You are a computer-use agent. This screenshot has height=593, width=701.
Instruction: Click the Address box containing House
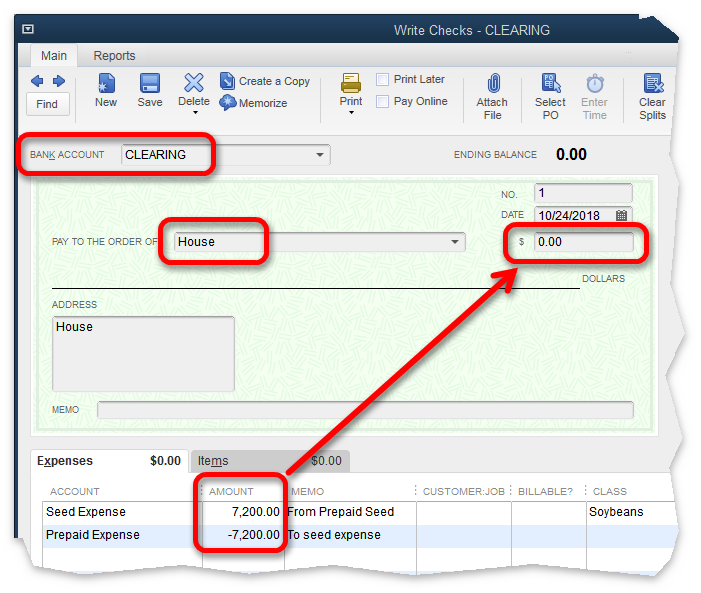pyautogui.click(x=143, y=354)
